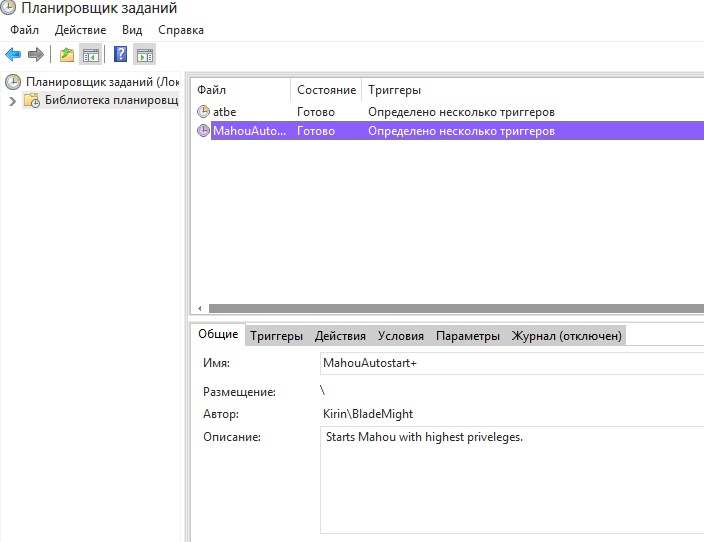The height and width of the screenshot is (542, 704).
Task: Click the Готово status of MahouAuto
Action: click(316, 131)
